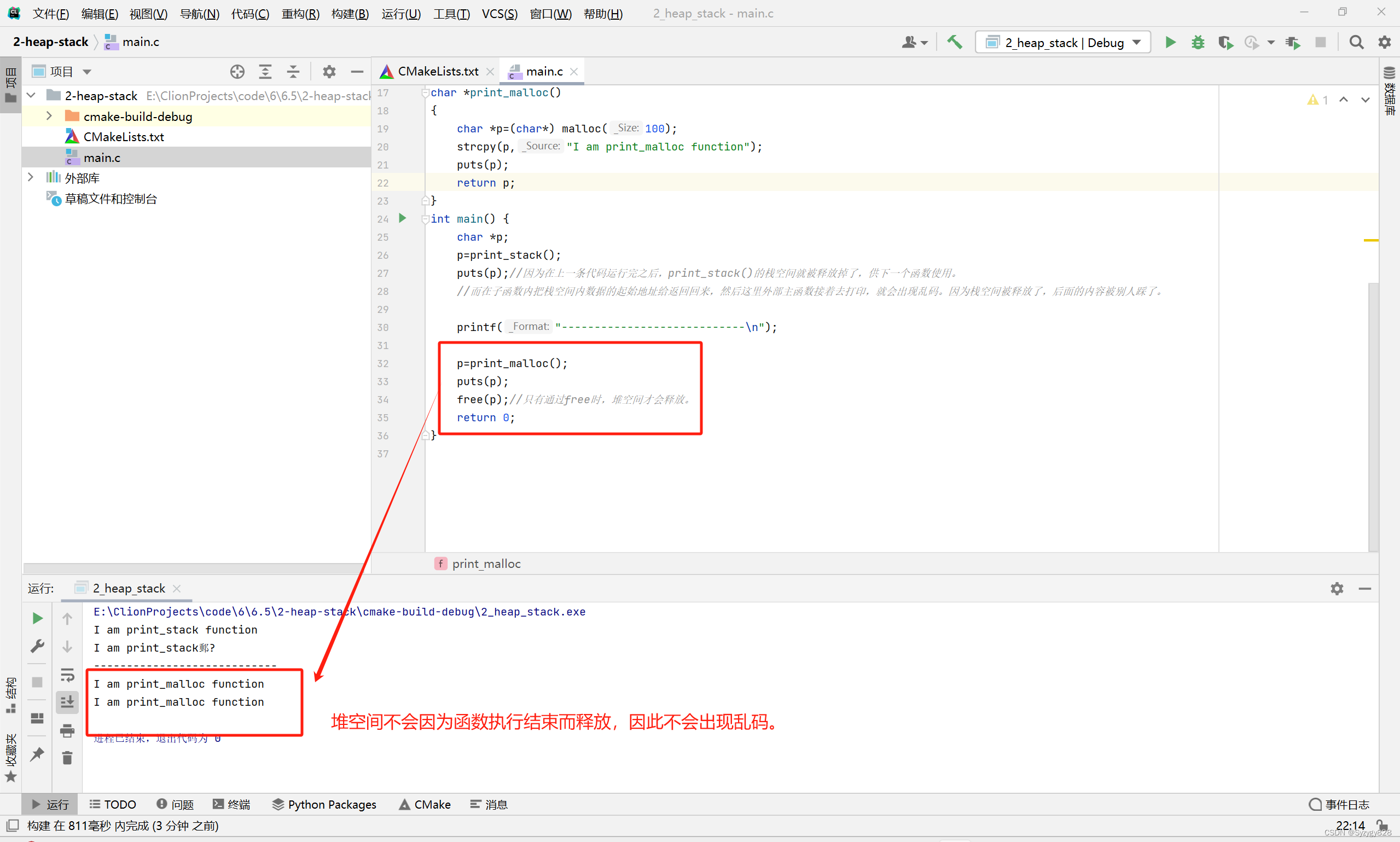Locate current file in project tree
The width and height of the screenshot is (1400, 842).
tap(237, 72)
